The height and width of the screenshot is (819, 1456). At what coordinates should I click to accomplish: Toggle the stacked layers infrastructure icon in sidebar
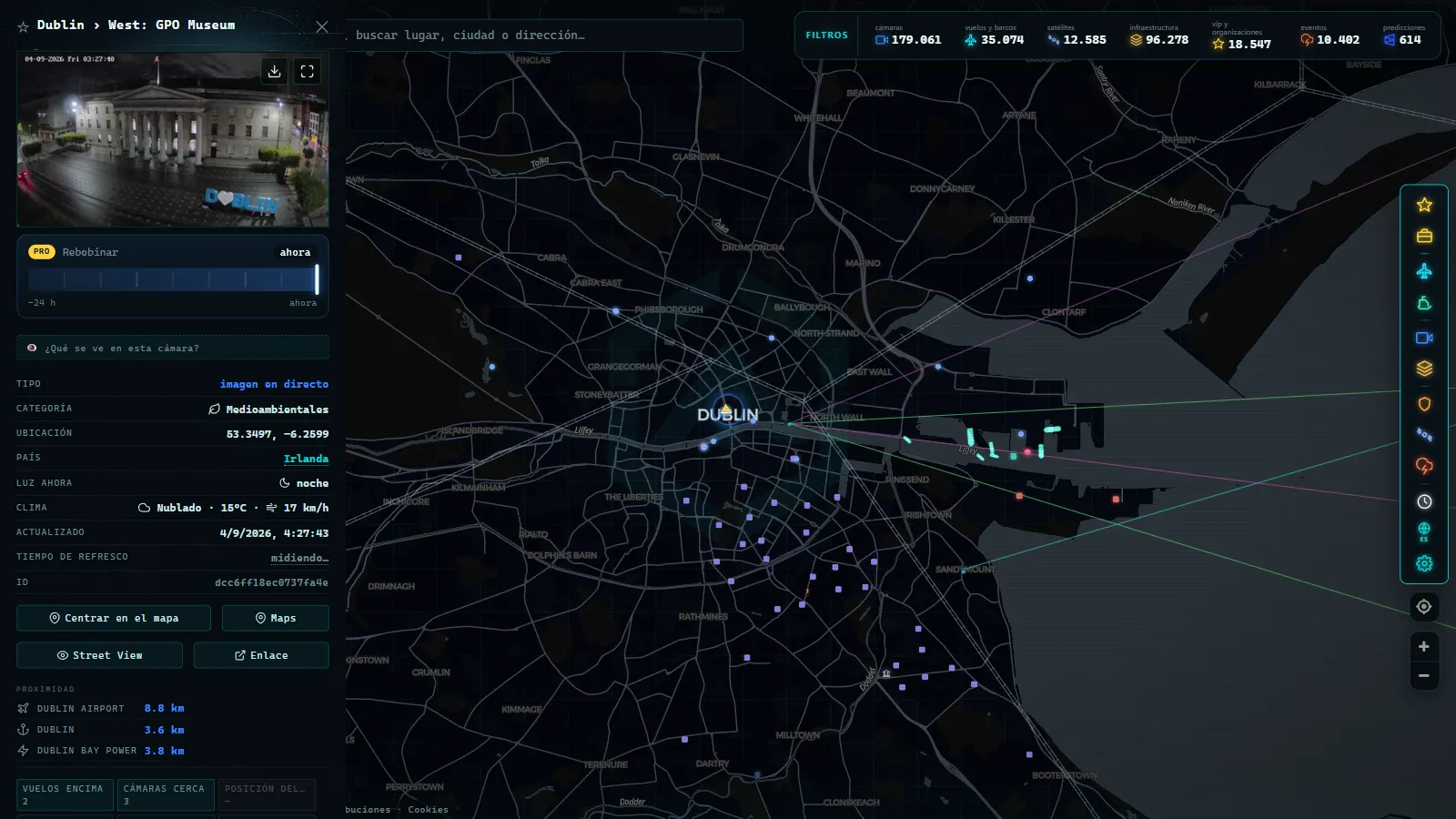[1424, 369]
